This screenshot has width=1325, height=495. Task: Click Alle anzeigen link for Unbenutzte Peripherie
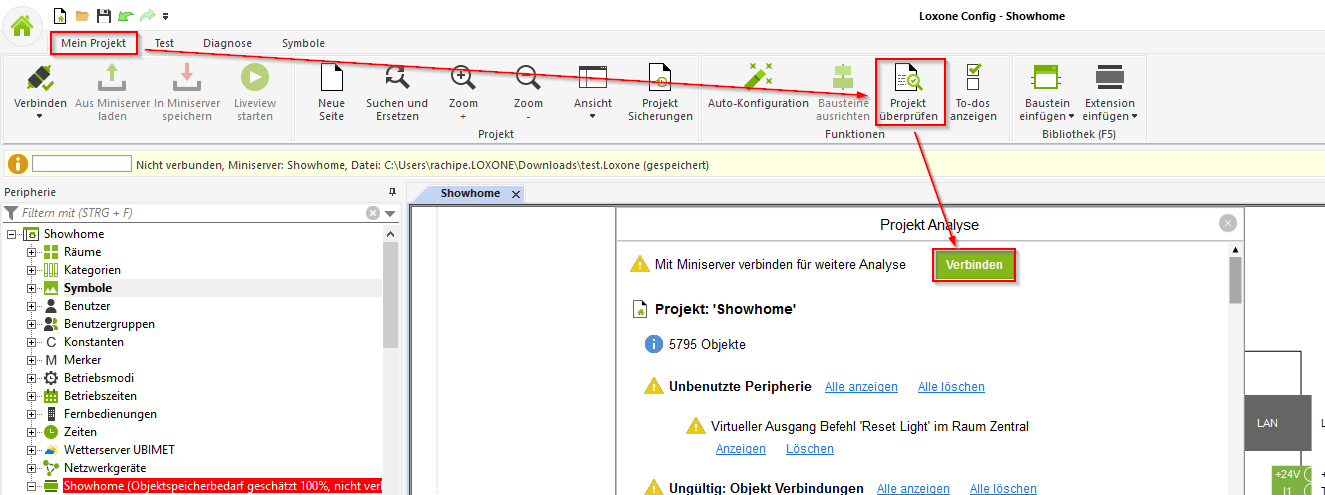coord(860,387)
